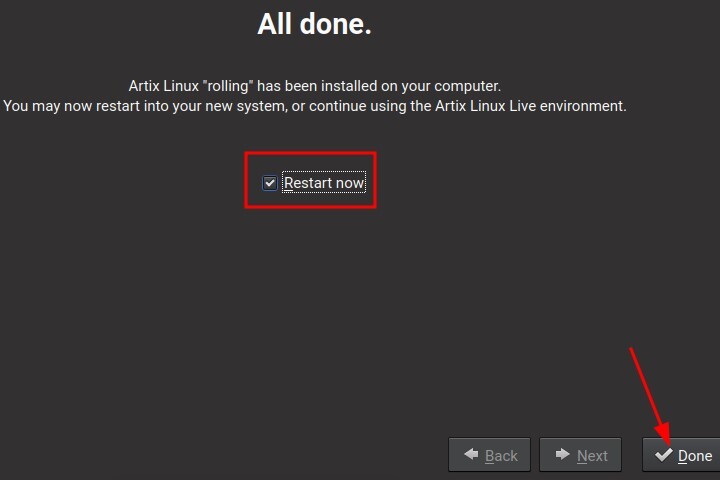Click the 'All done.' heading
The height and width of the screenshot is (480, 720).
point(314,25)
